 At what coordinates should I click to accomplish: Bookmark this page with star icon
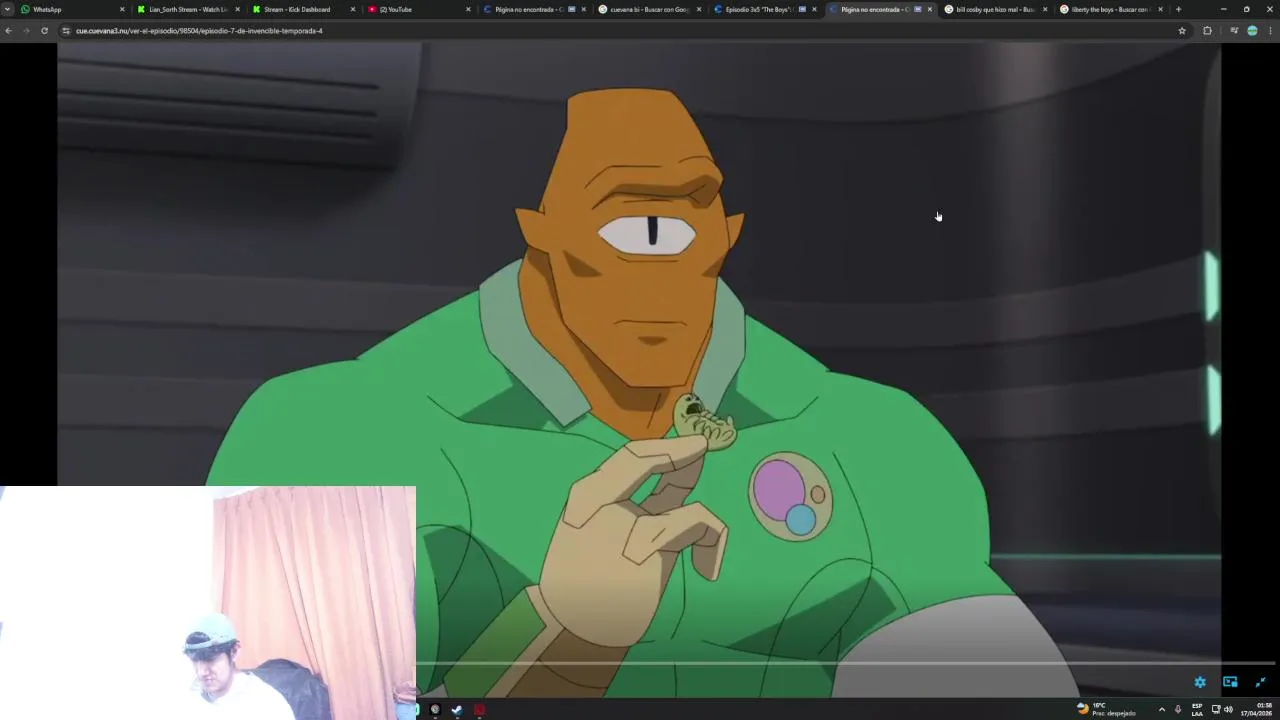tap(1182, 31)
